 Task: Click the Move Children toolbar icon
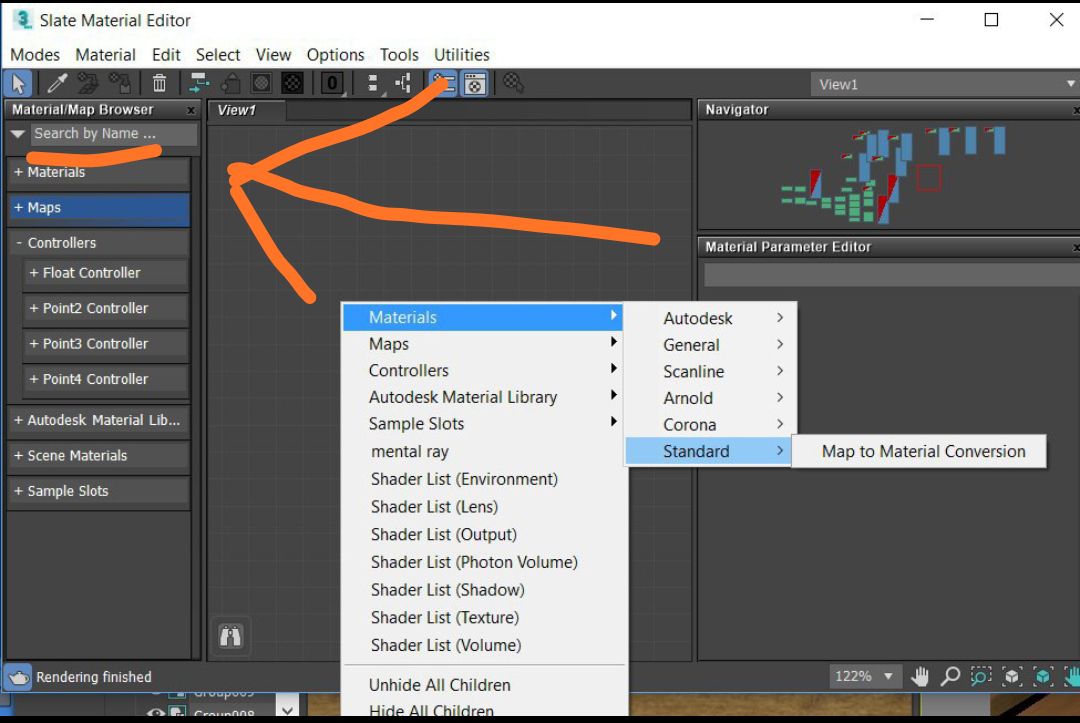(x=198, y=84)
